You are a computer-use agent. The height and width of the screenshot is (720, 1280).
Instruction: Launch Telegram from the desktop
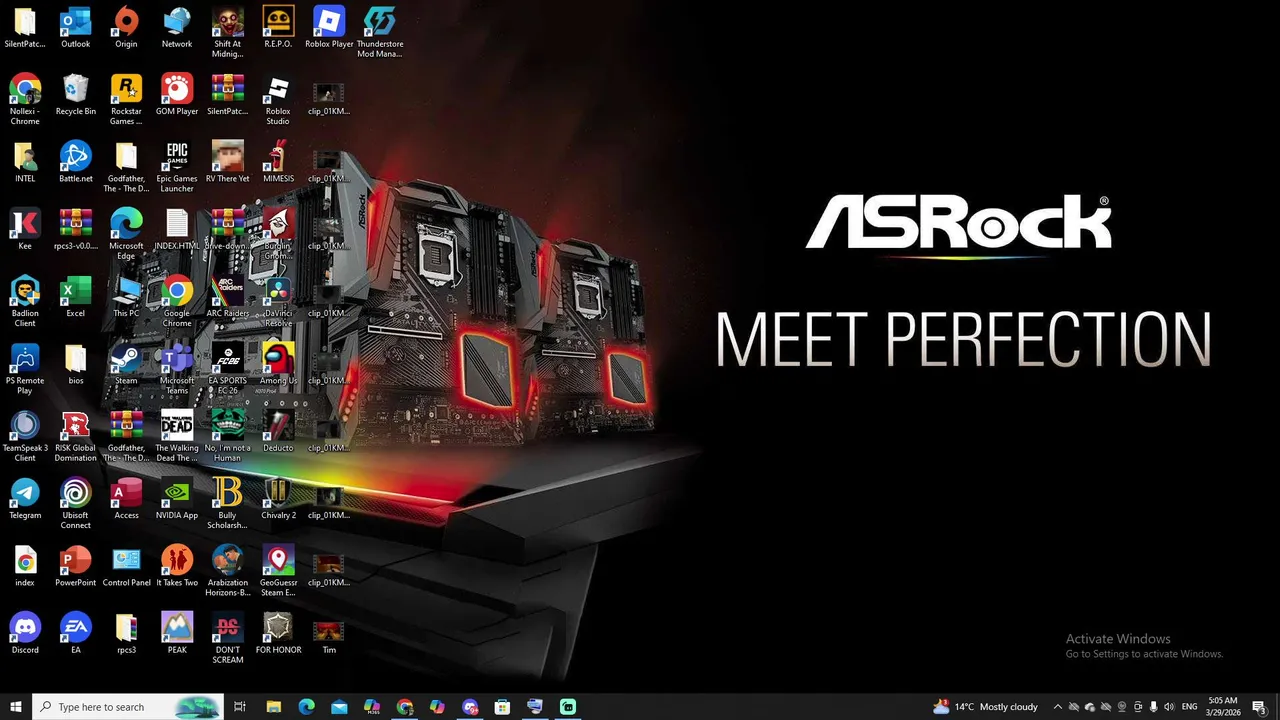click(x=25, y=498)
